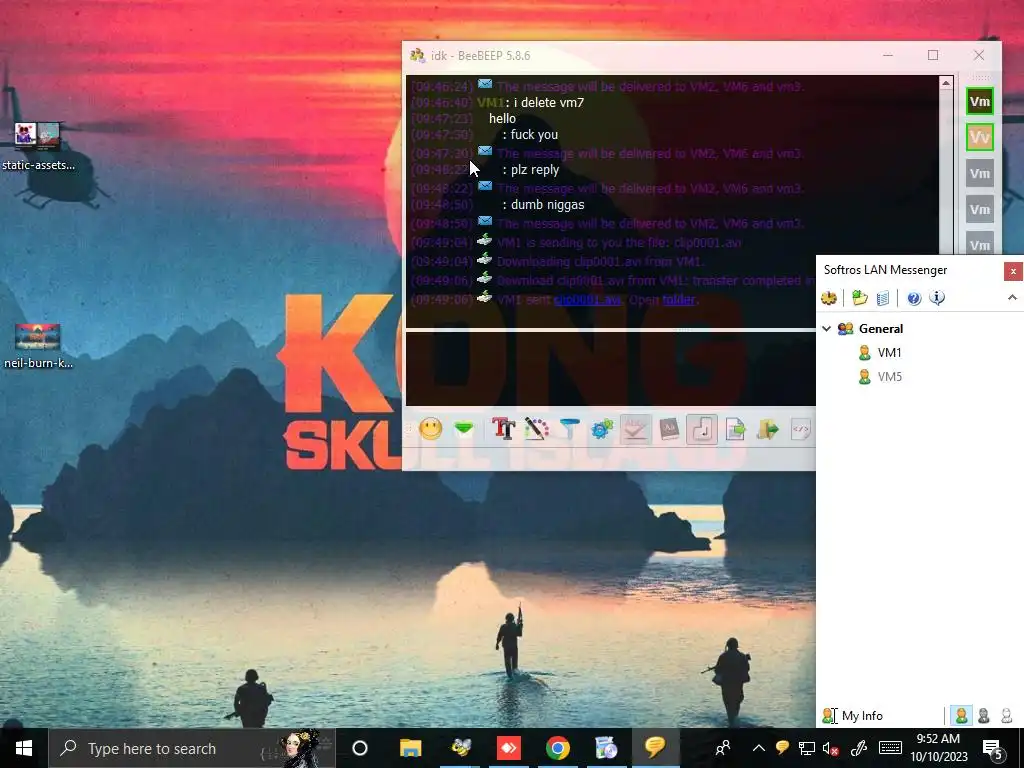
Task: Select the third gray Vm user avatar
Action: click(980, 174)
